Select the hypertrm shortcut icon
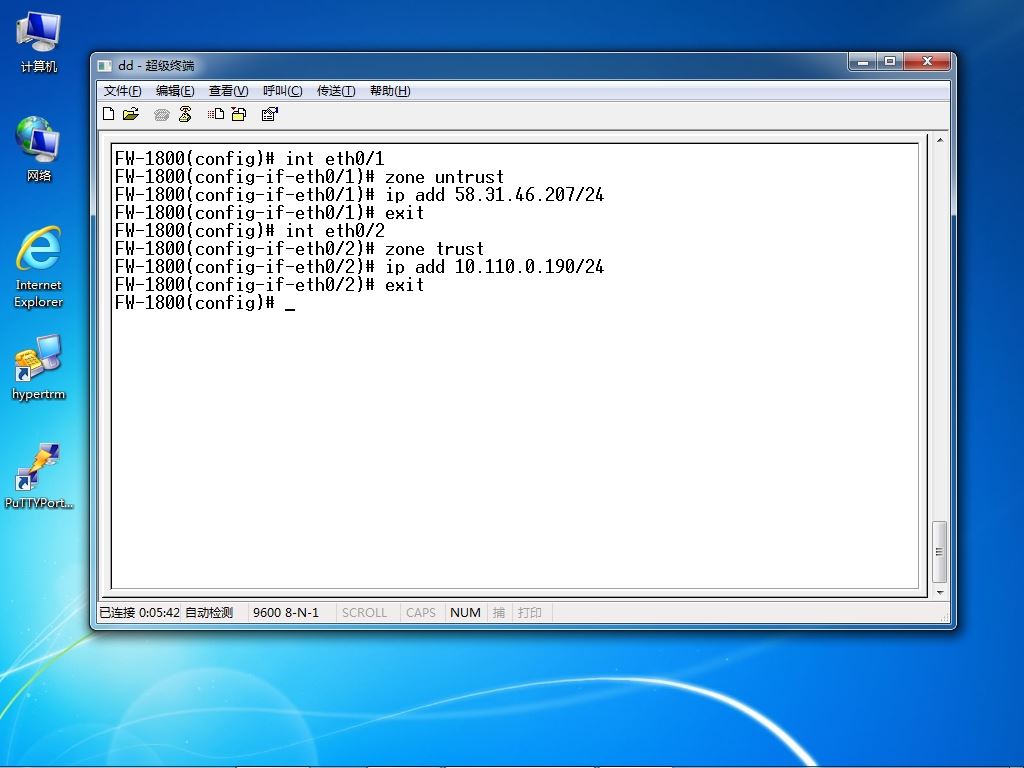The width and height of the screenshot is (1024, 768). 39,367
